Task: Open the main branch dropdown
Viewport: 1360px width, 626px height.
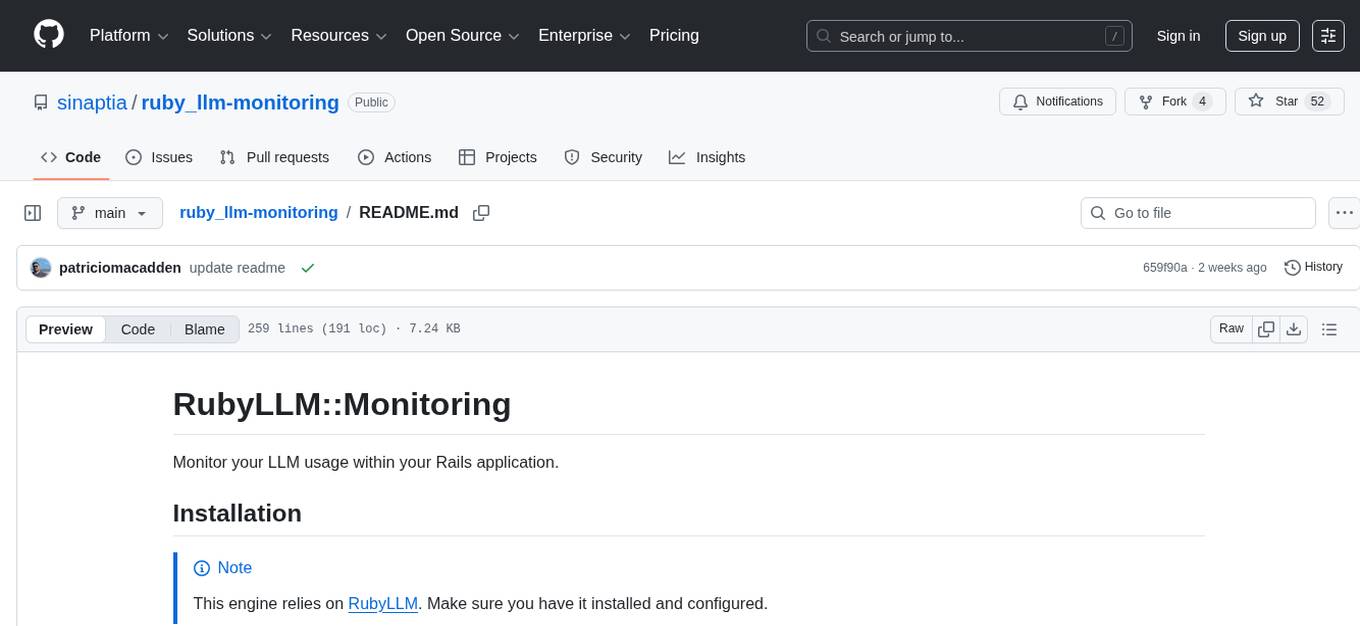Action: tap(110, 212)
